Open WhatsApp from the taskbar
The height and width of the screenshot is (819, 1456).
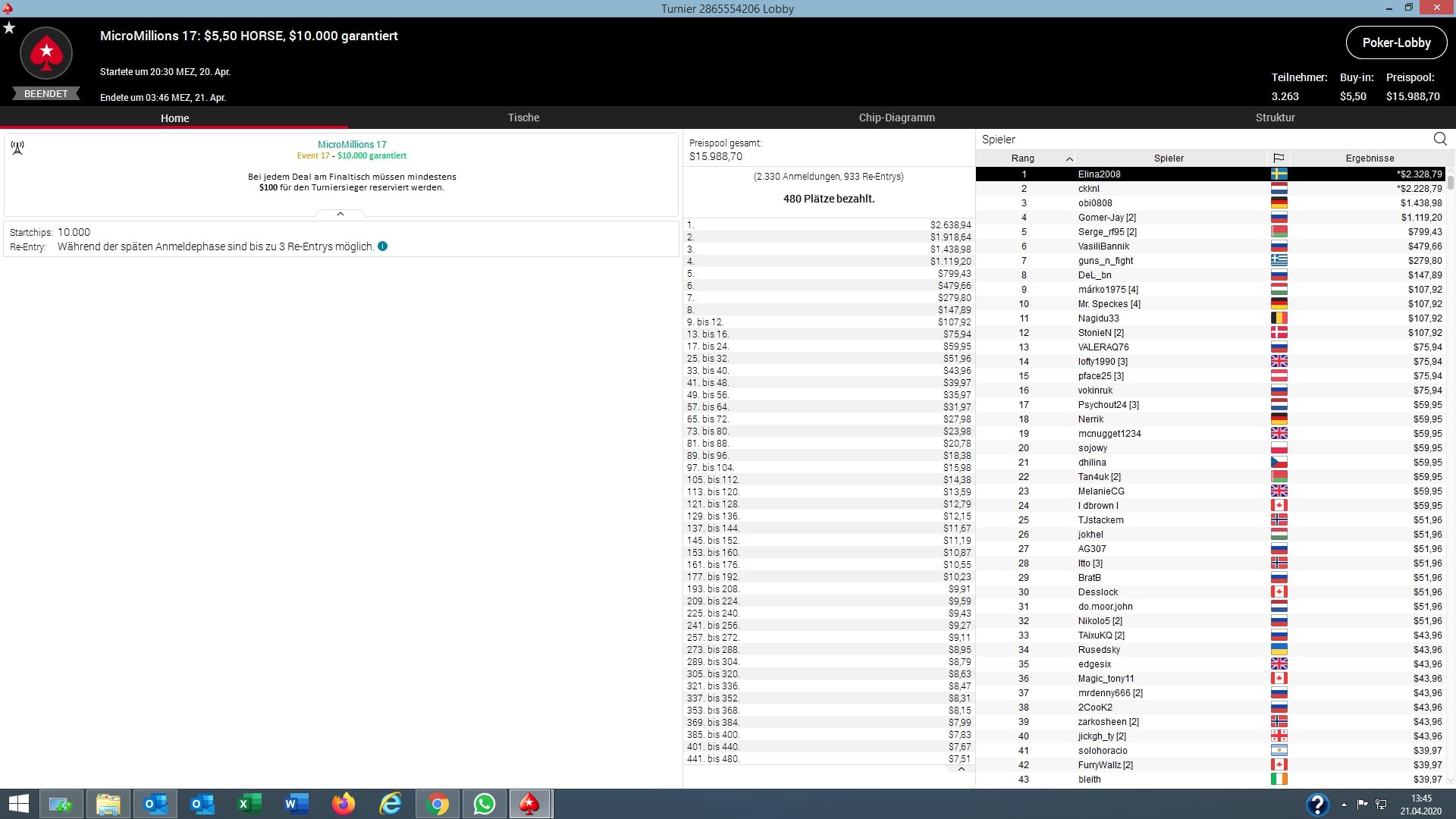point(484,804)
